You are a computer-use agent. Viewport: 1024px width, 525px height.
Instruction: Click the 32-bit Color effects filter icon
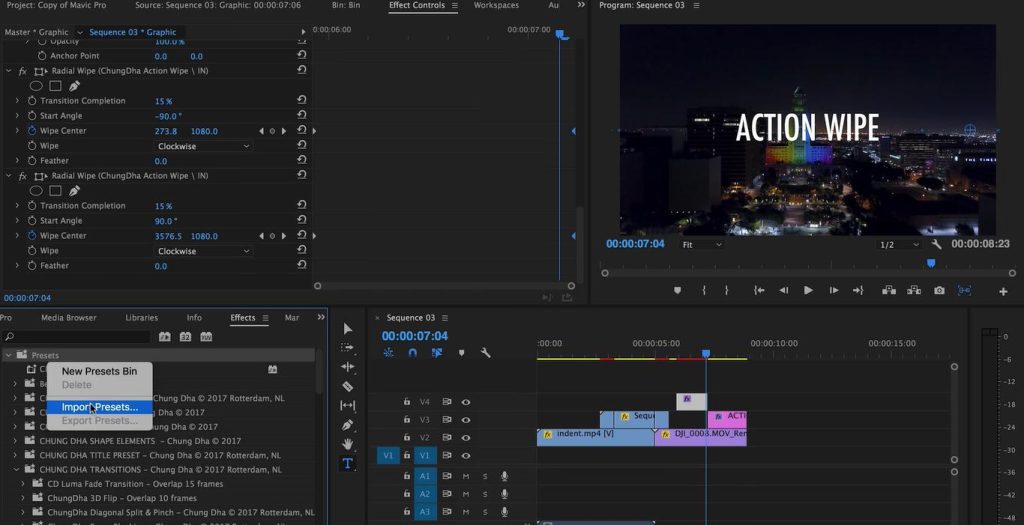(185, 337)
